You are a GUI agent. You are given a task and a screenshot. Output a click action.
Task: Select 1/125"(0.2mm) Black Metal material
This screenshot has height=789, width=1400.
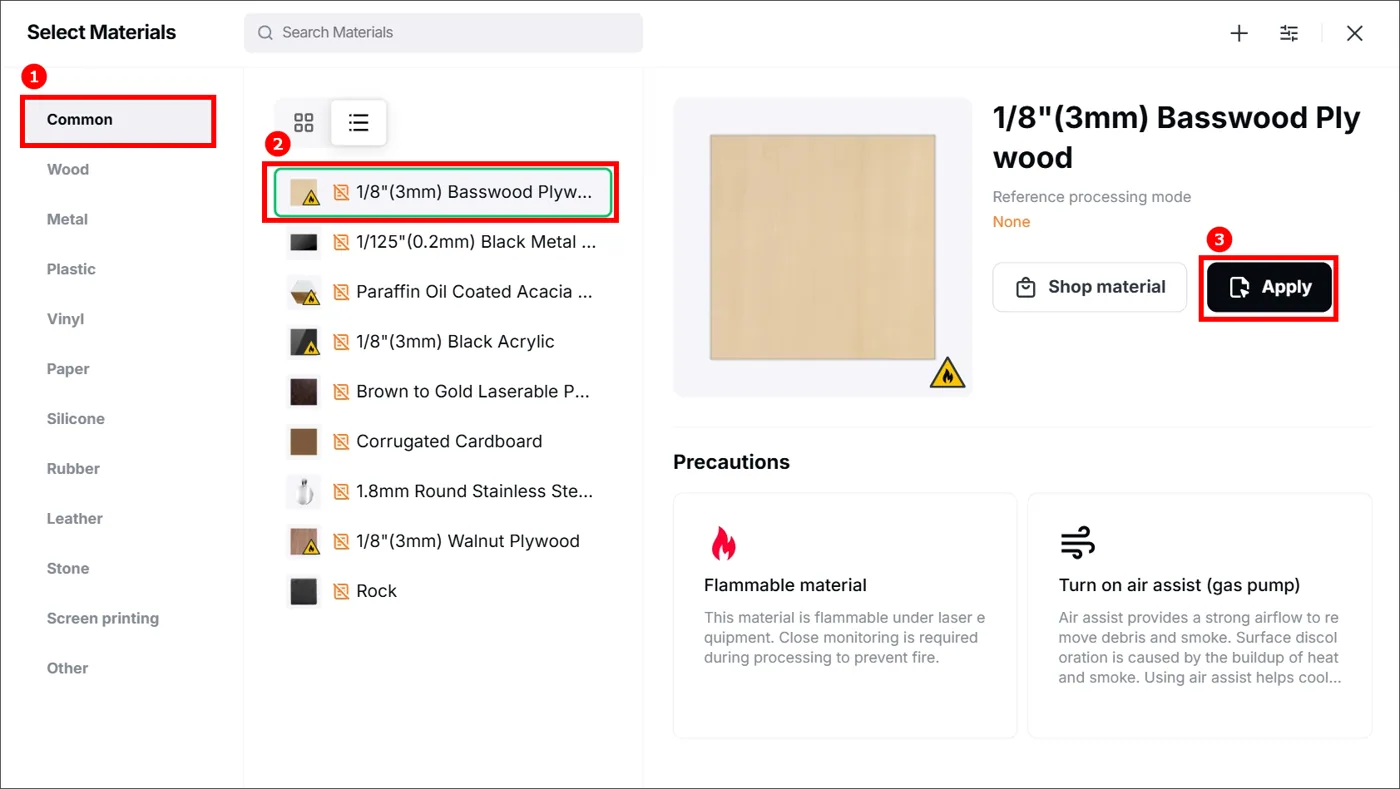[x=442, y=242]
